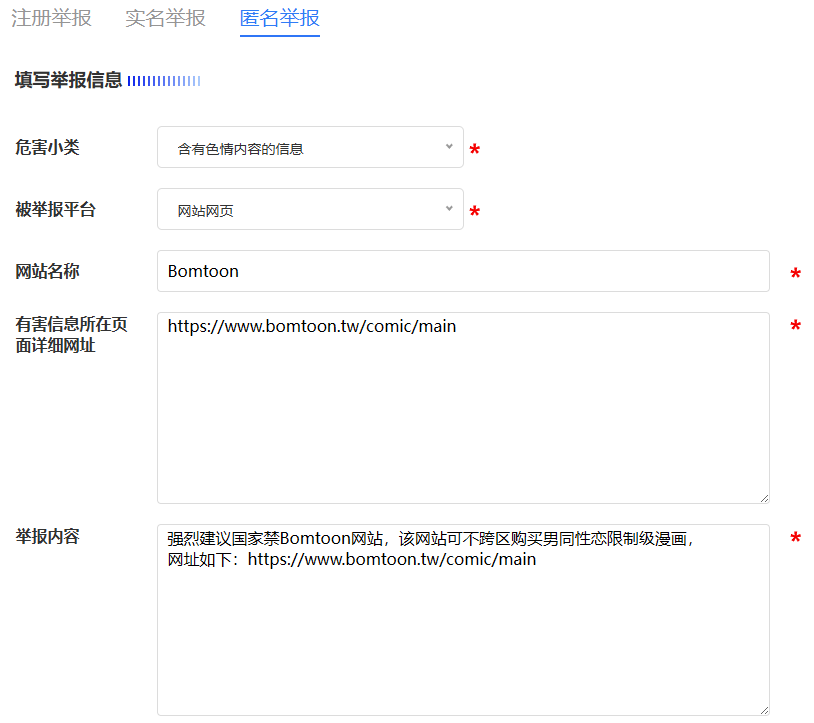Click the 有害信息所在页面详细网址 label
Image resolution: width=814 pixels, height=723 pixels.
(71, 335)
